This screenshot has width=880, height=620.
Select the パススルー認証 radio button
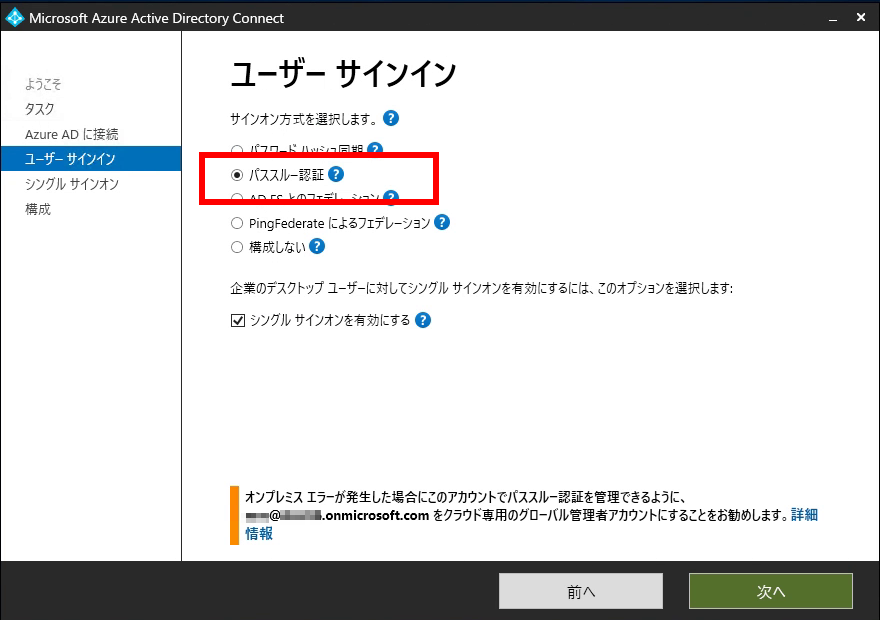(x=237, y=175)
